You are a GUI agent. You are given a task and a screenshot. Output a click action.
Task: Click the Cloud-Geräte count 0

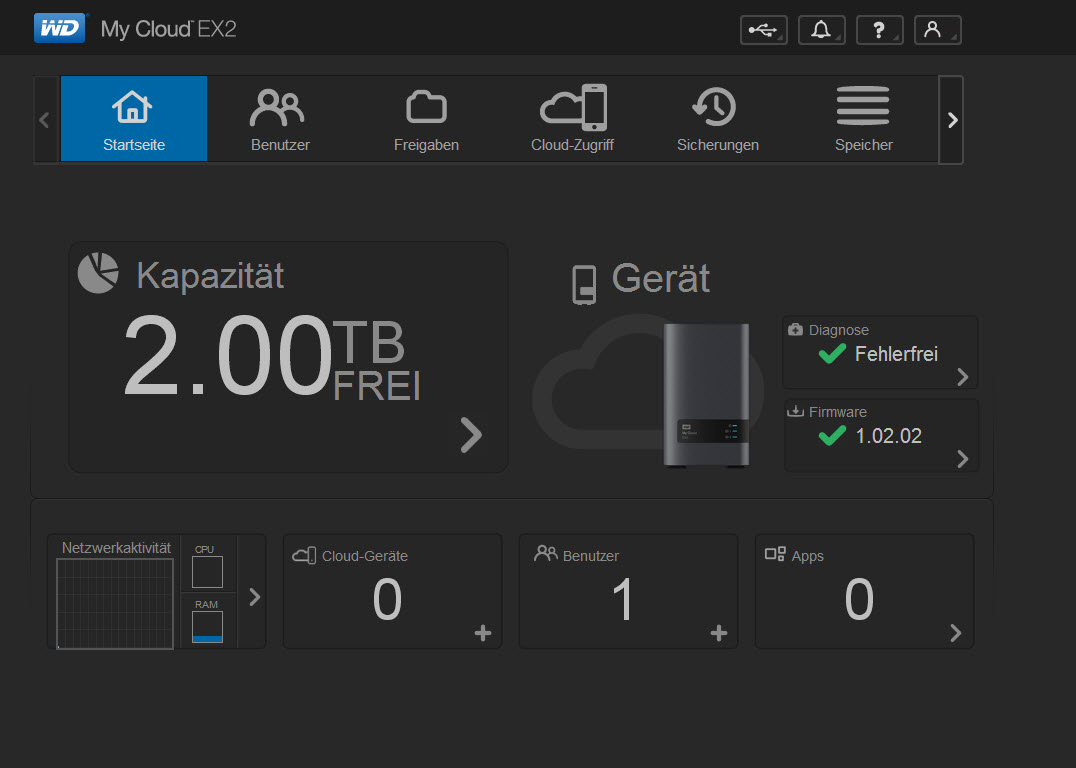tap(387, 599)
